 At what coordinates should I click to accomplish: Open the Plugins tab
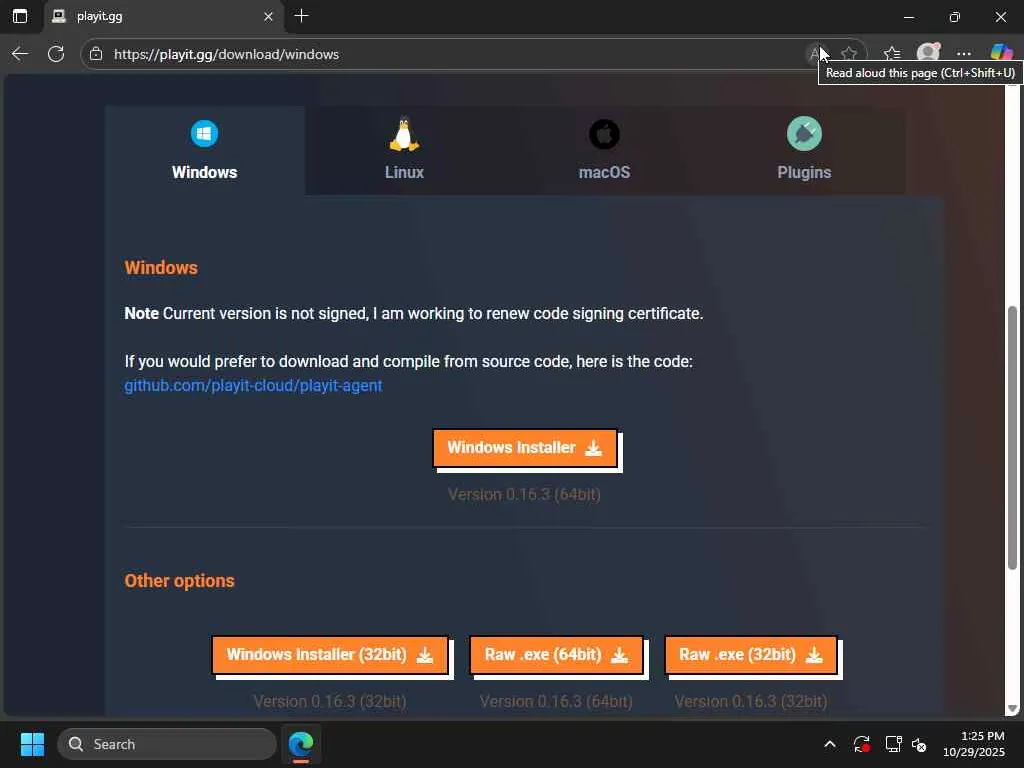click(x=804, y=150)
